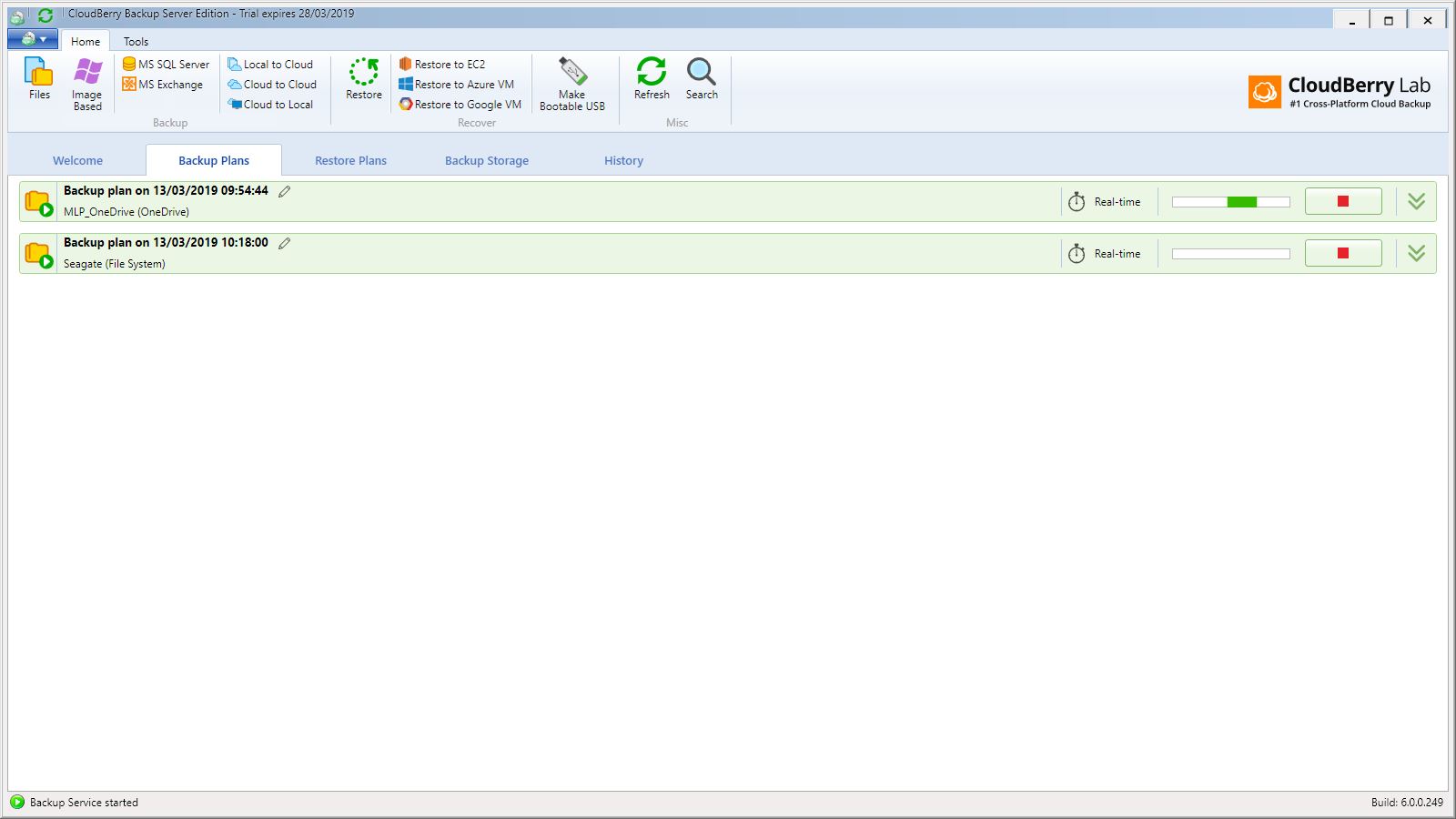Viewport: 1456px width, 819px height.
Task: Stop the MLP_OneDrive backup plan
Action: coord(1343,201)
